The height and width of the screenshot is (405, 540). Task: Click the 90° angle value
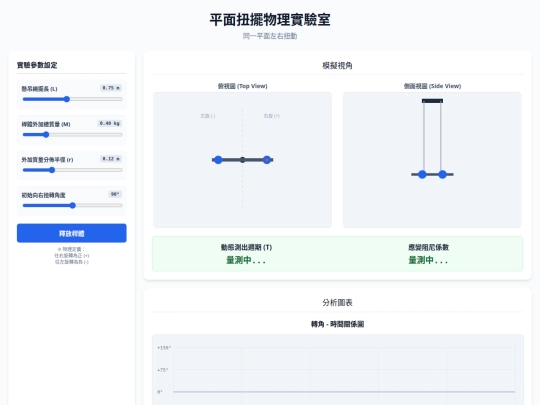115,194
